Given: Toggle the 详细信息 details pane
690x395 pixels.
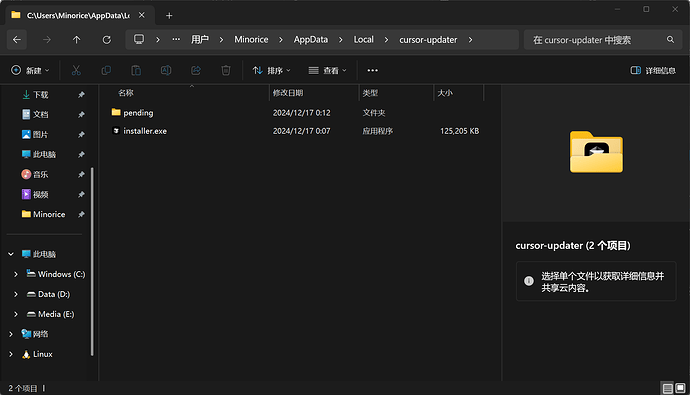Looking at the screenshot, I should pos(653,70).
